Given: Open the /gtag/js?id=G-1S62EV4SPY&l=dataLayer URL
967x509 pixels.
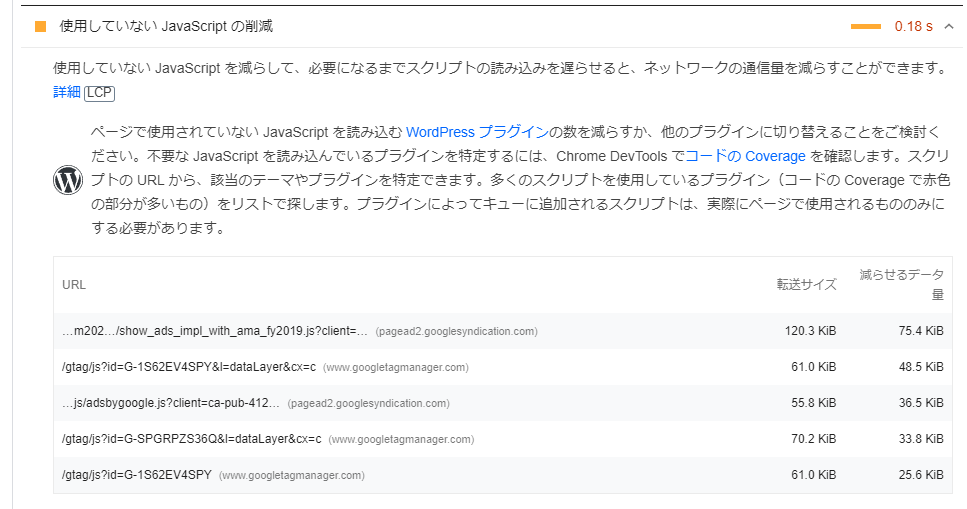Looking at the screenshot, I should (189, 367).
